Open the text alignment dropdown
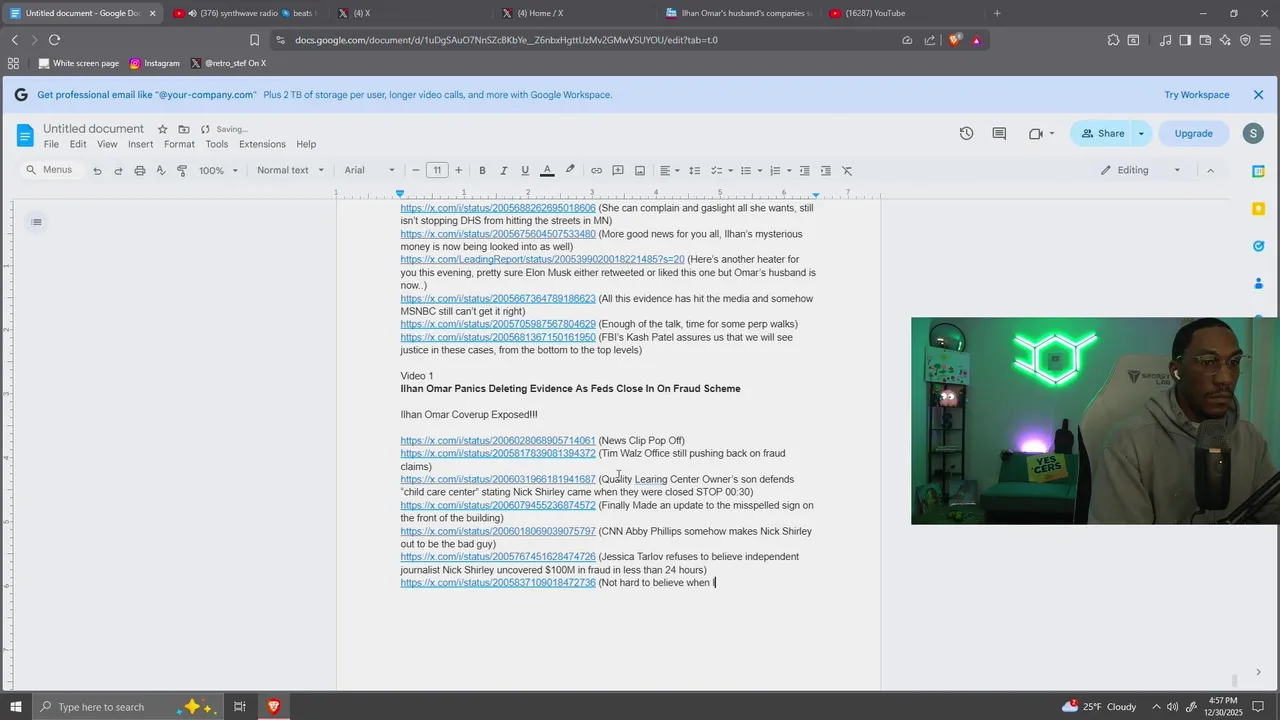This screenshot has width=1280, height=720. (669, 171)
